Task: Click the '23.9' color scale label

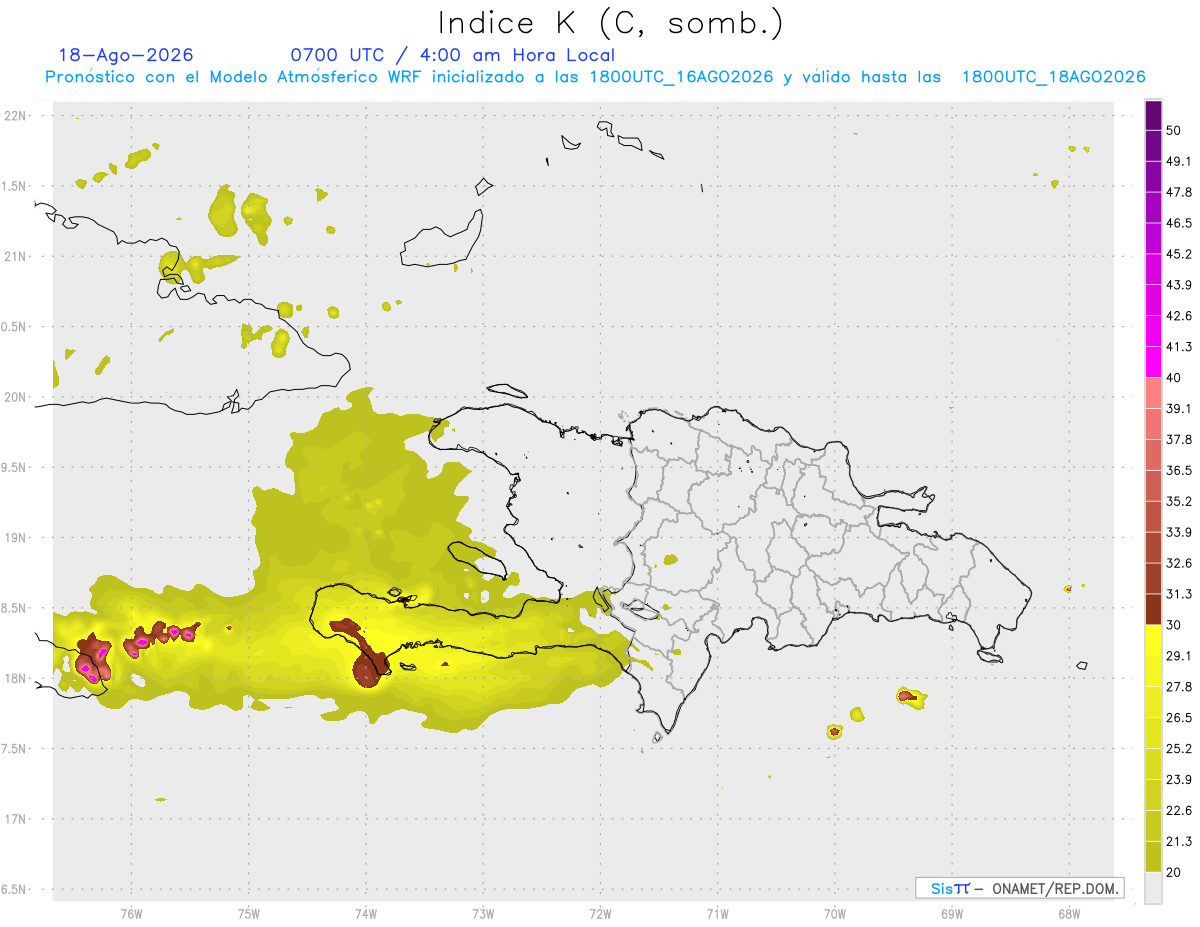Action: [1179, 780]
